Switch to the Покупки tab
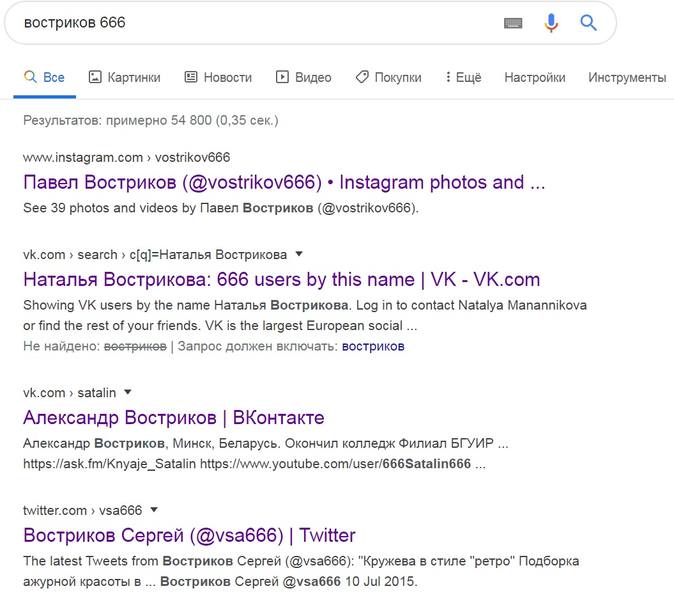Image resolution: width=674 pixels, height=600 pixels. pyautogui.click(x=388, y=77)
